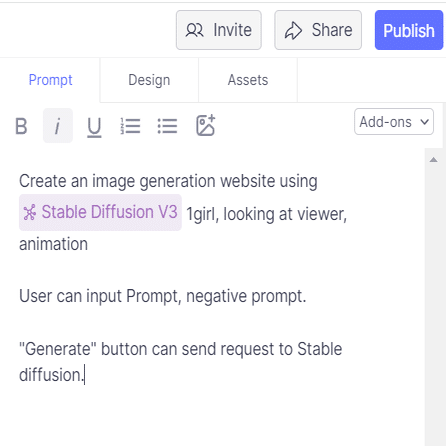Screen dimensions: 446x446
Task: Add an image to the prompt
Action: (205, 126)
